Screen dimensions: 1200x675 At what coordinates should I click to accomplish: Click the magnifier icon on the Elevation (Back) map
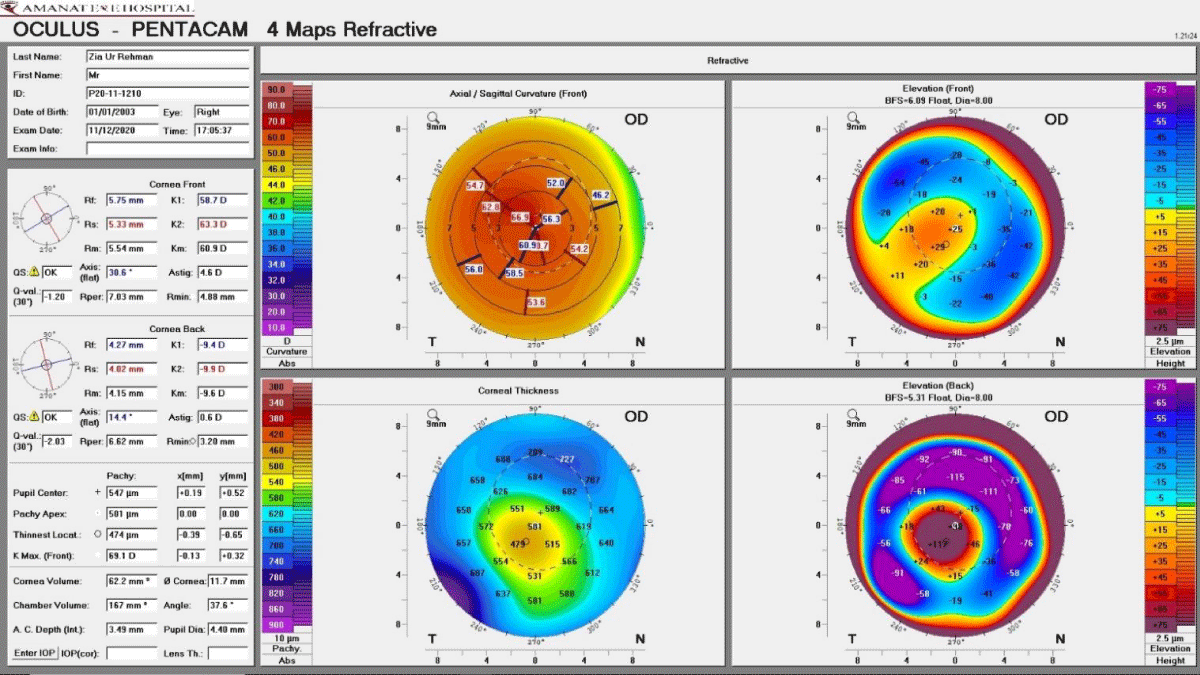point(852,413)
